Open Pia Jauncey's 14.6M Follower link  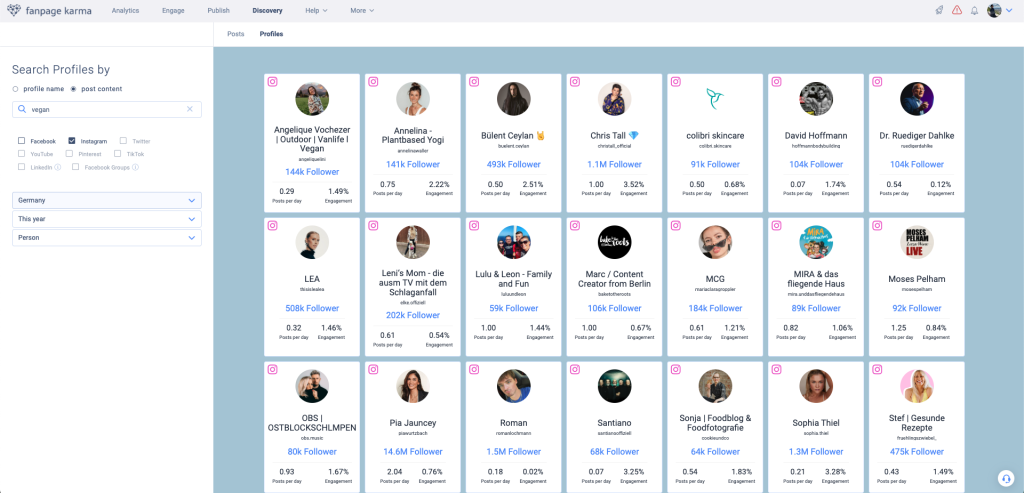pyautogui.click(x=413, y=451)
